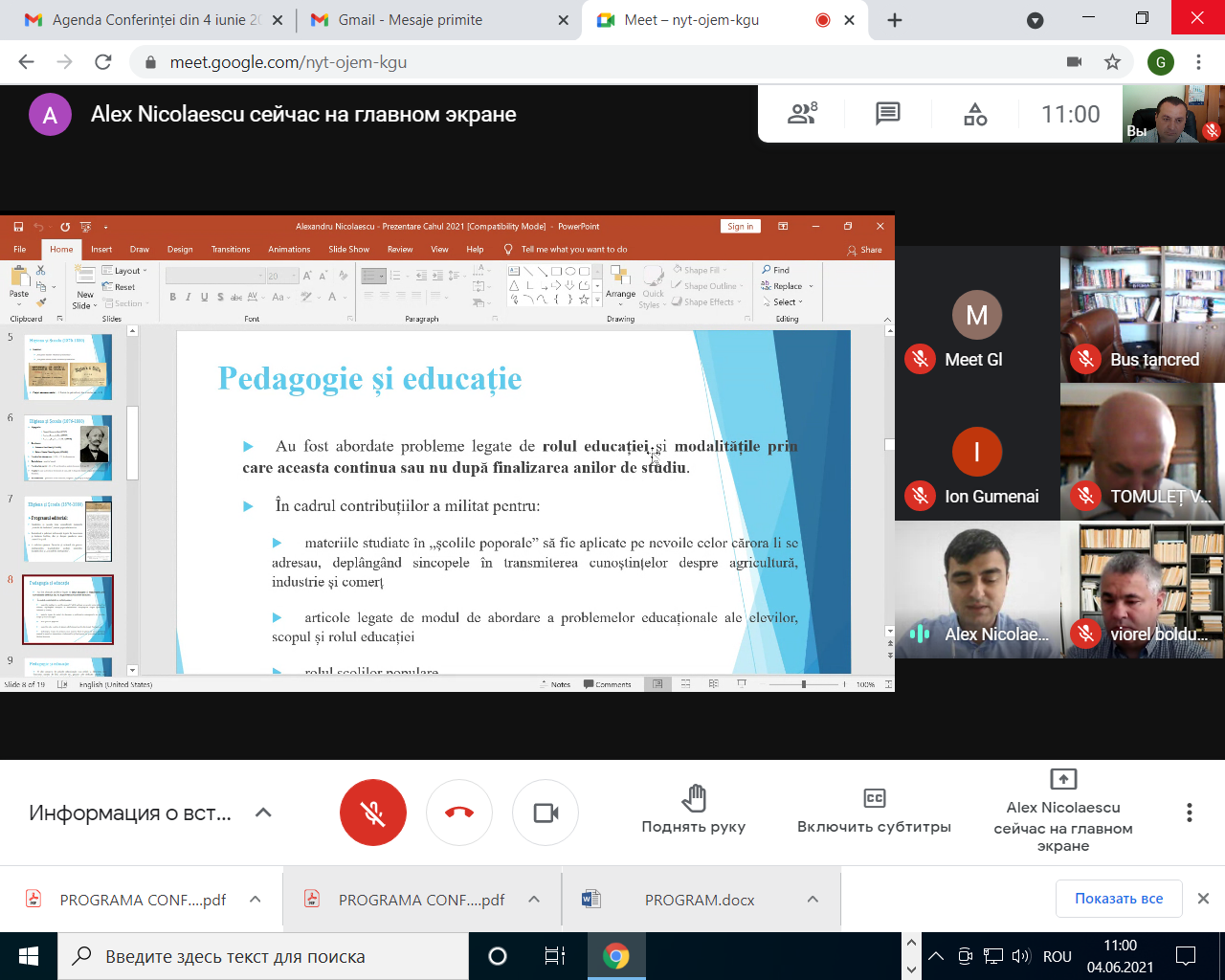Expand meeting info chevron next to Информация
Screen dimensions: 1225x980
click(263, 813)
